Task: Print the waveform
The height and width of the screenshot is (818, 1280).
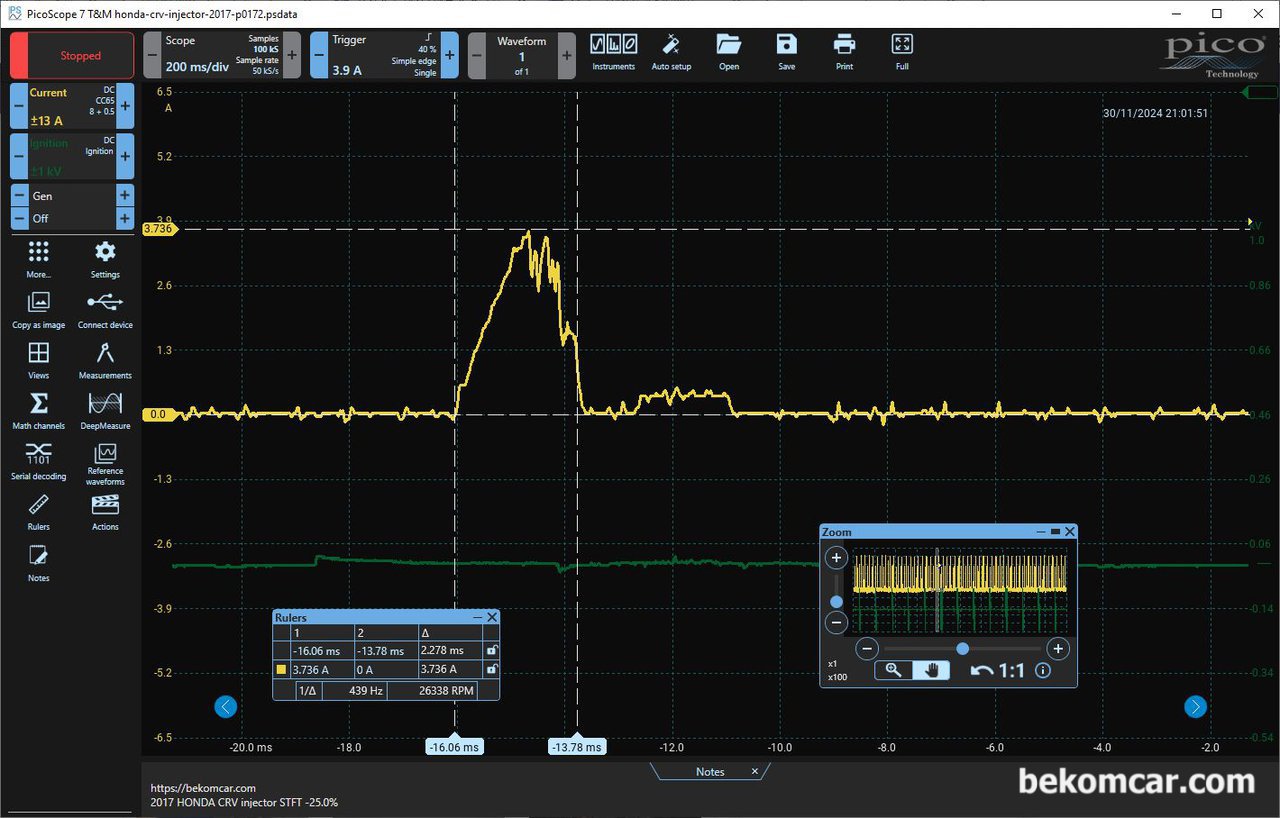Action: click(x=845, y=53)
